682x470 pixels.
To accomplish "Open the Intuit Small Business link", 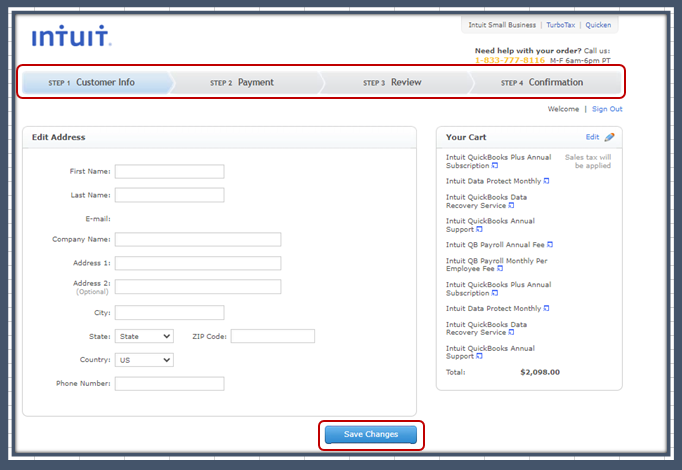I will 502,25.
